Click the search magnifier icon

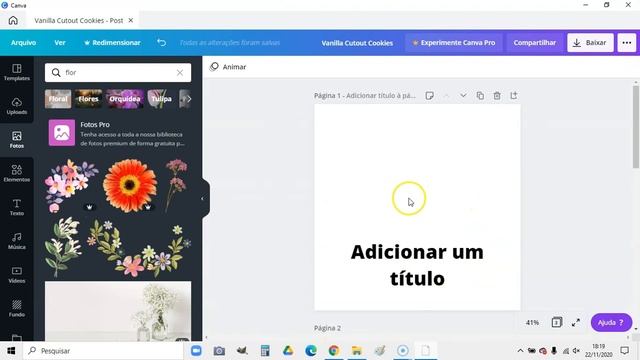click(56, 73)
